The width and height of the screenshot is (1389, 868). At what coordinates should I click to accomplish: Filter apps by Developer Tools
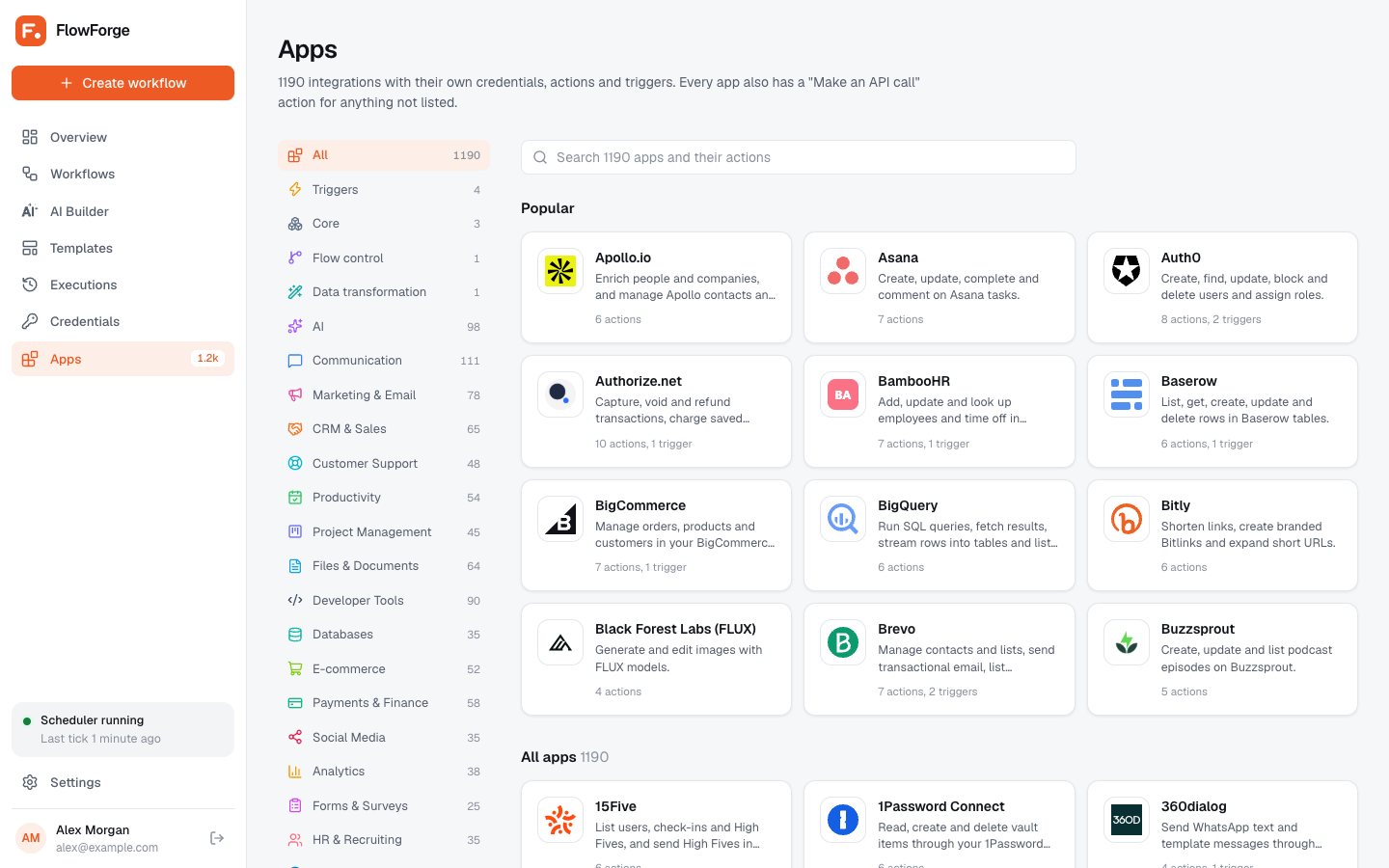click(384, 600)
